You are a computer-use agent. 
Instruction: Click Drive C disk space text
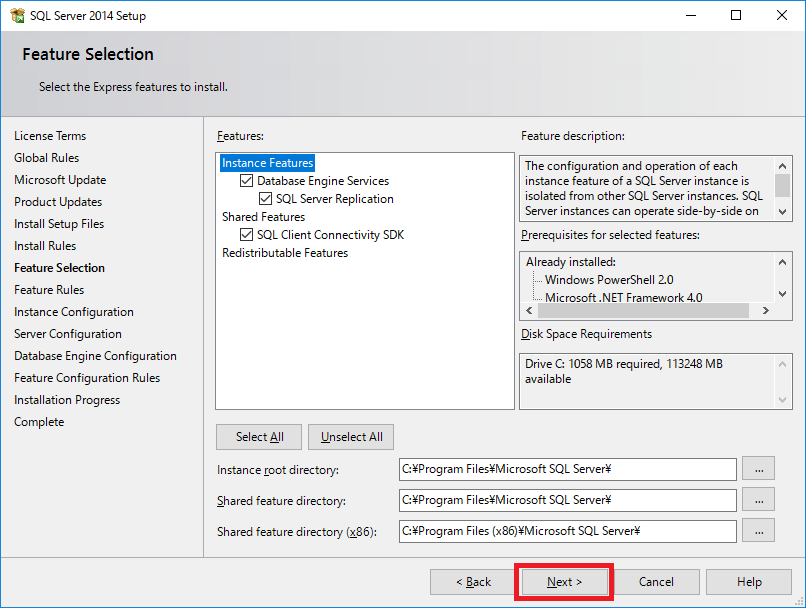click(624, 371)
